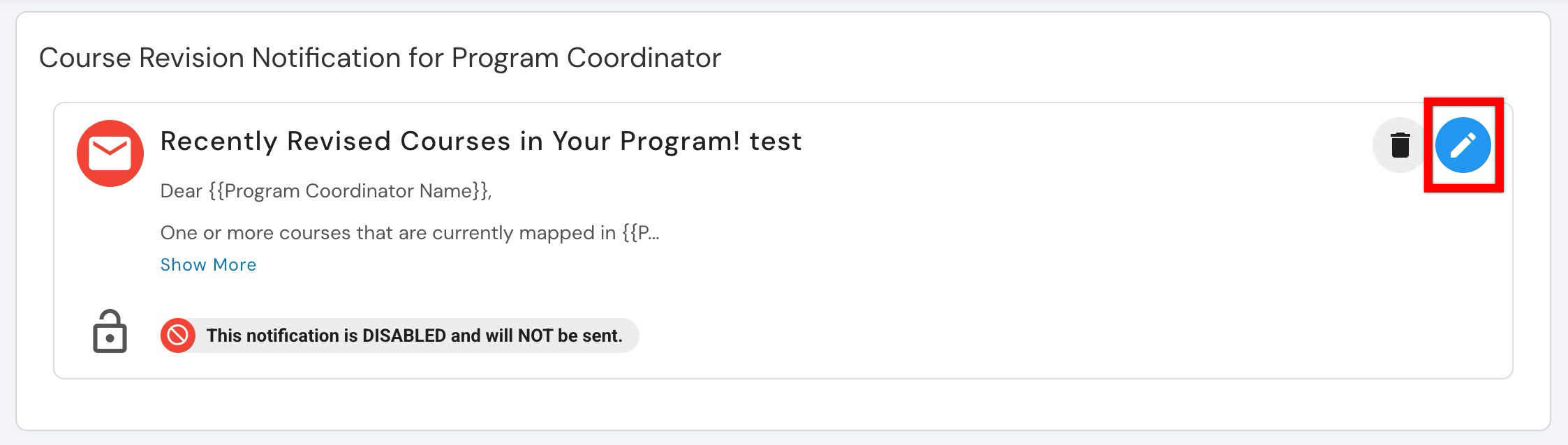
Task: Click the word "test" in the title
Action: 775,142
